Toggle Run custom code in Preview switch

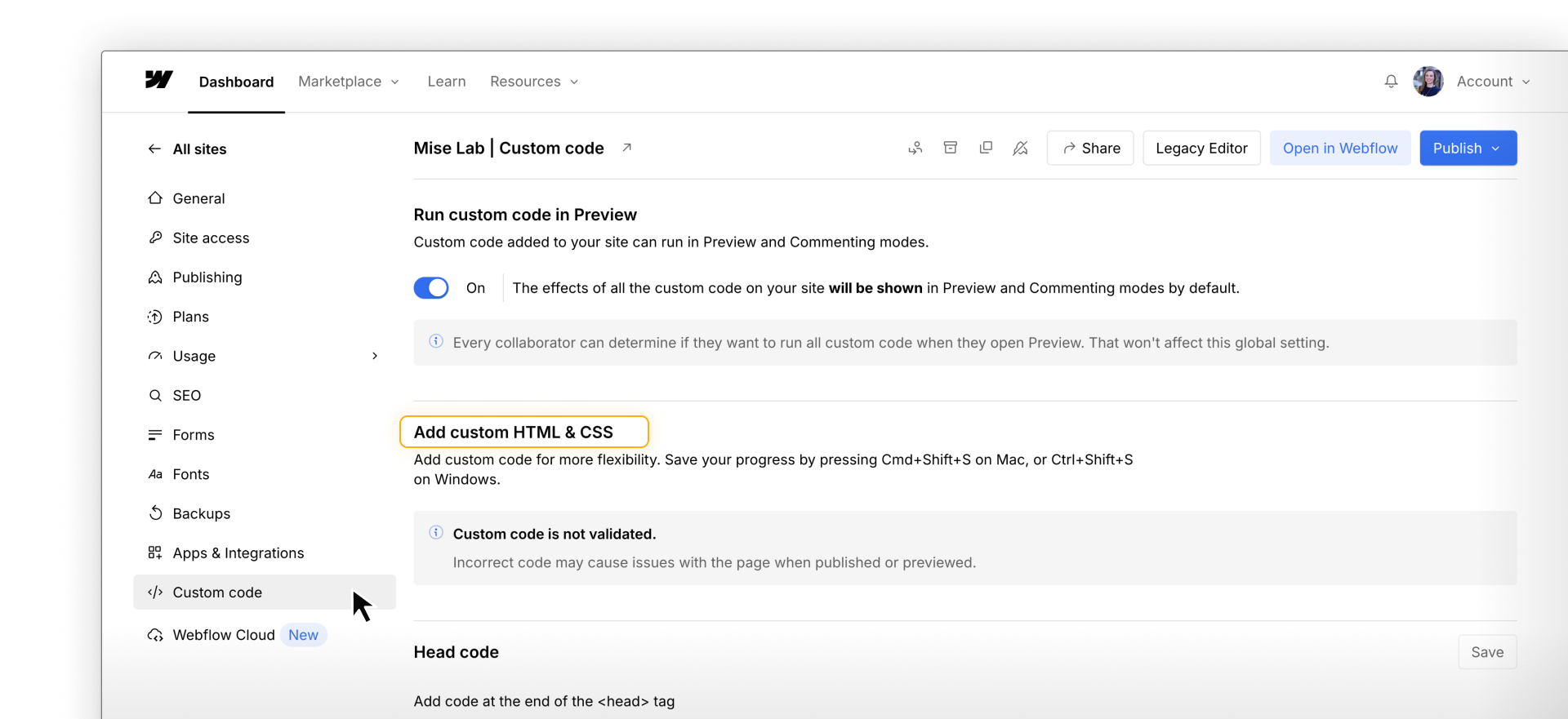(431, 288)
